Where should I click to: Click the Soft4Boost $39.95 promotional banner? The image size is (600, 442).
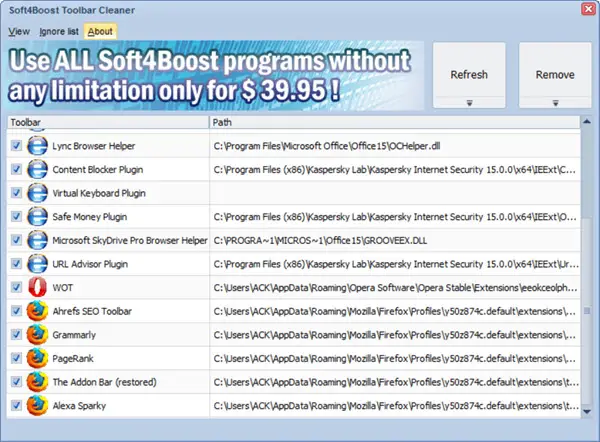[x=215, y=75]
